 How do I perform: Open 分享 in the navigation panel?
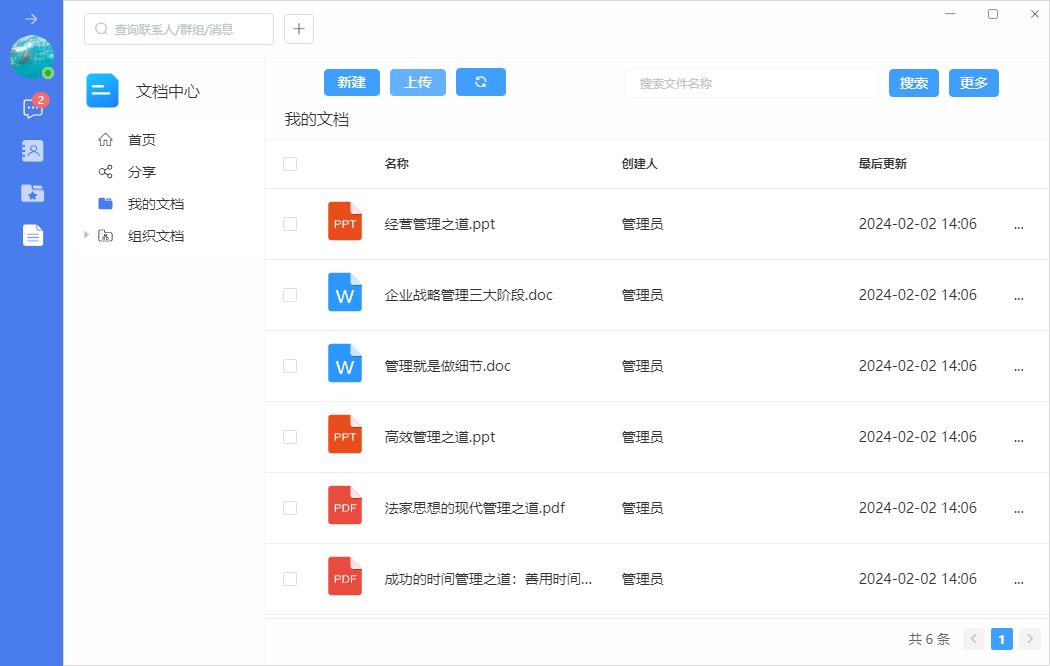coord(141,172)
